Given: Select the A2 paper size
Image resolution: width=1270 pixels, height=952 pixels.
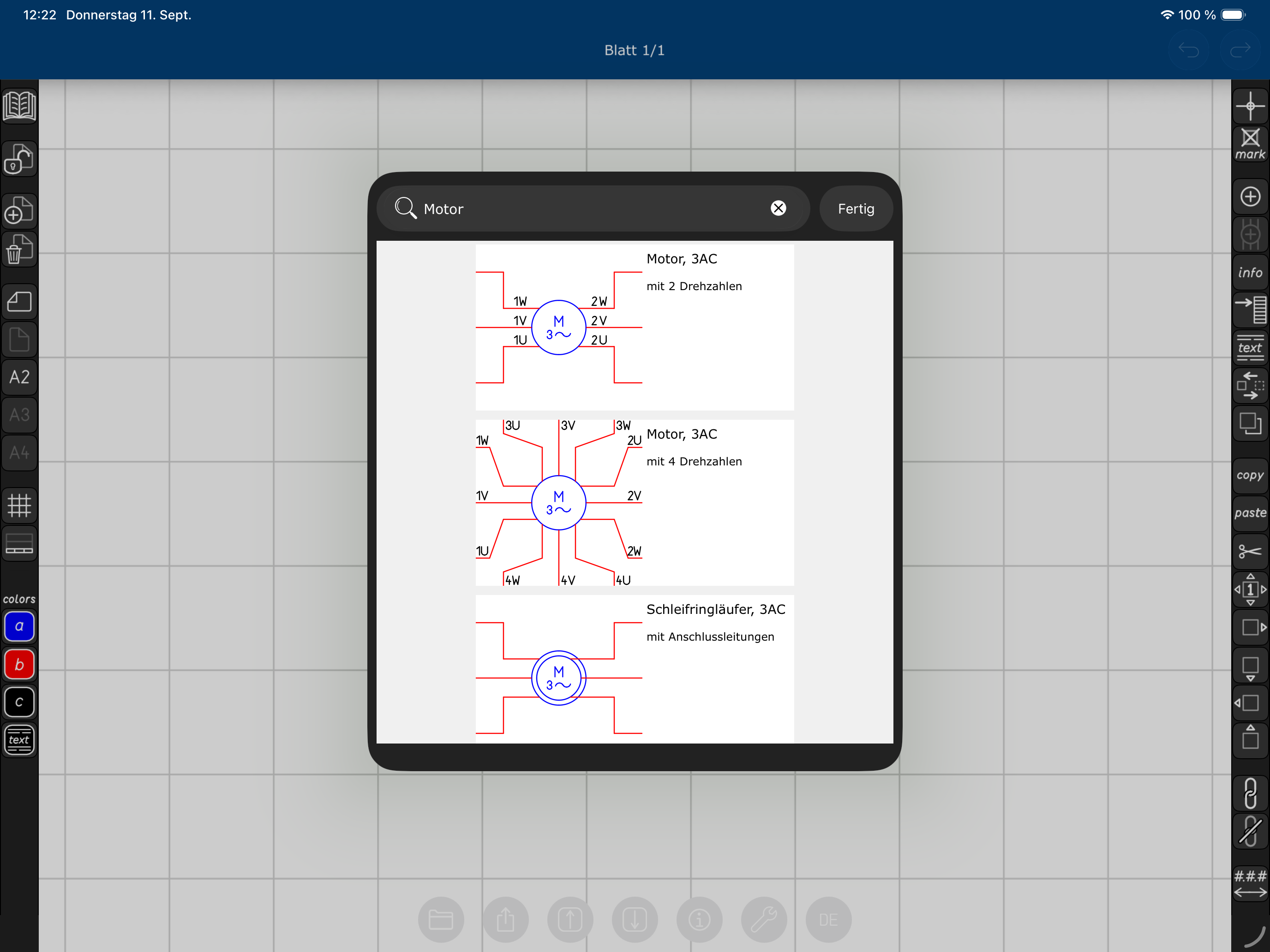Looking at the screenshot, I should click(x=19, y=377).
